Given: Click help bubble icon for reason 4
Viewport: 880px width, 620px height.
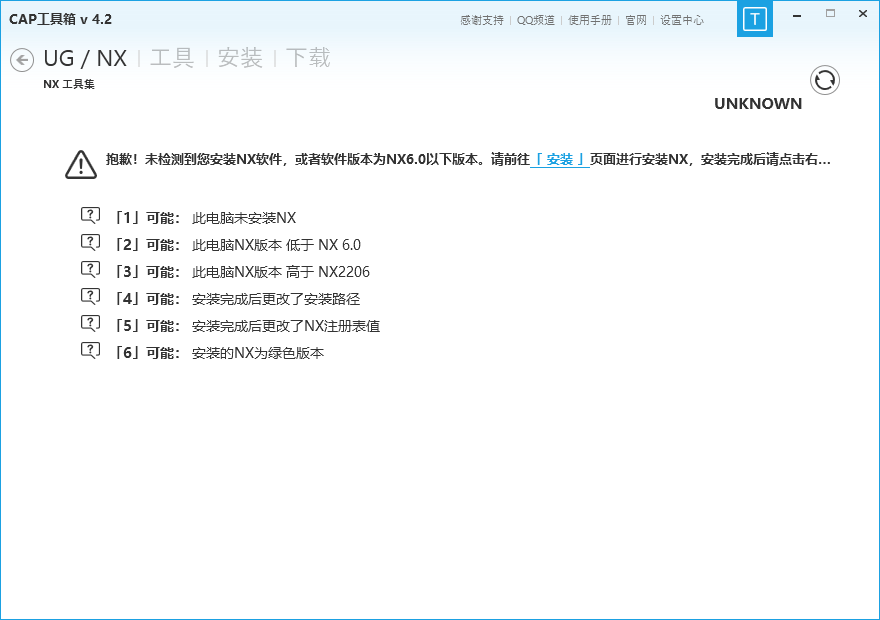Looking at the screenshot, I should click(90, 296).
